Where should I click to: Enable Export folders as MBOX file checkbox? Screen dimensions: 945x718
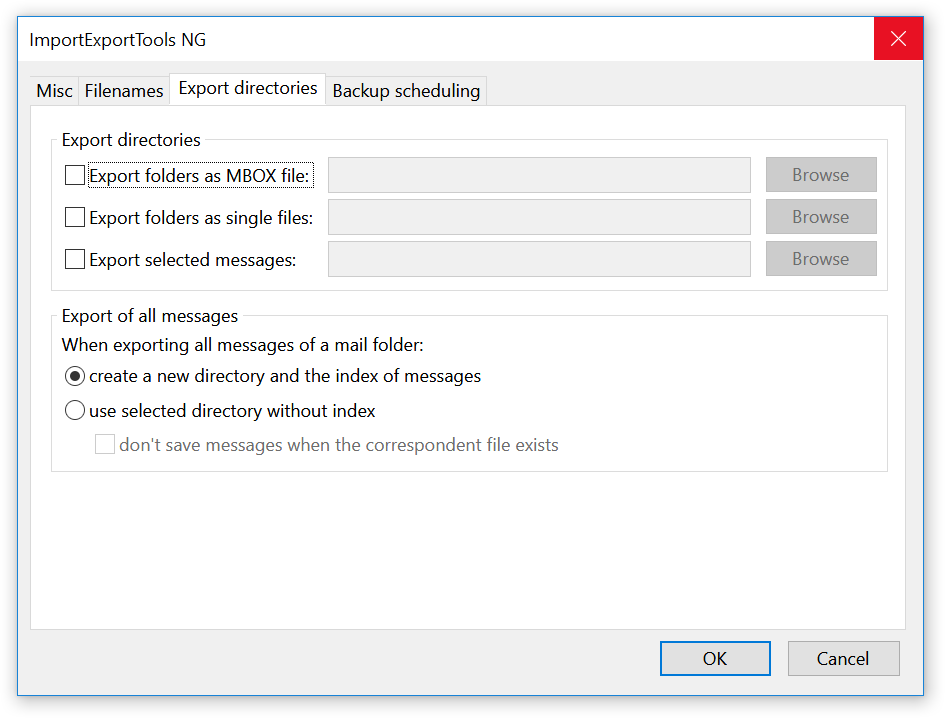coord(75,175)
